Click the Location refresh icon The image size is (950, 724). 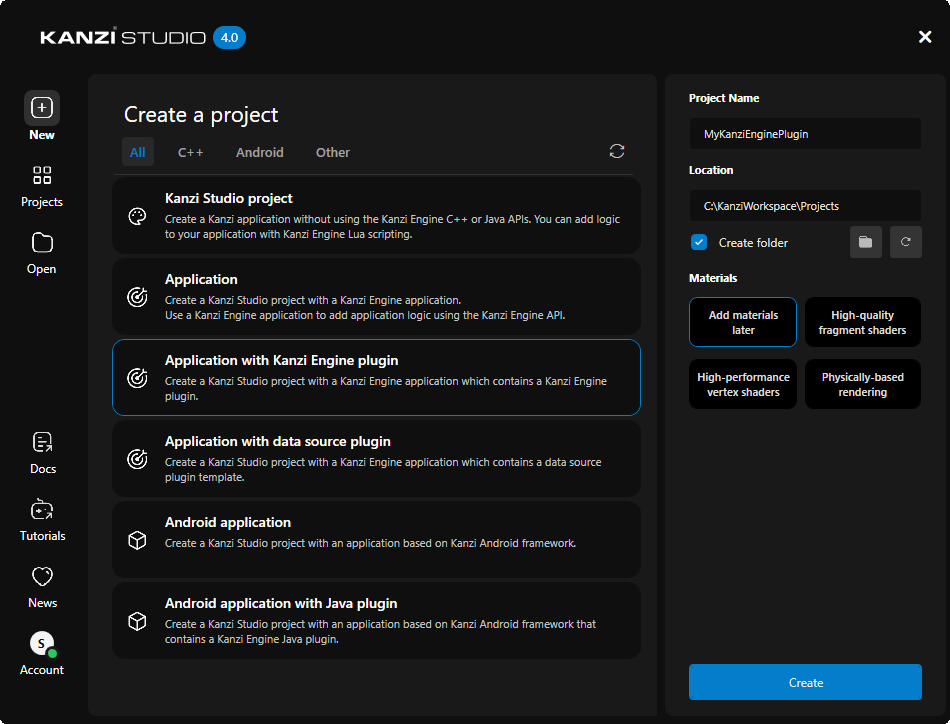(x=906, y=241)
